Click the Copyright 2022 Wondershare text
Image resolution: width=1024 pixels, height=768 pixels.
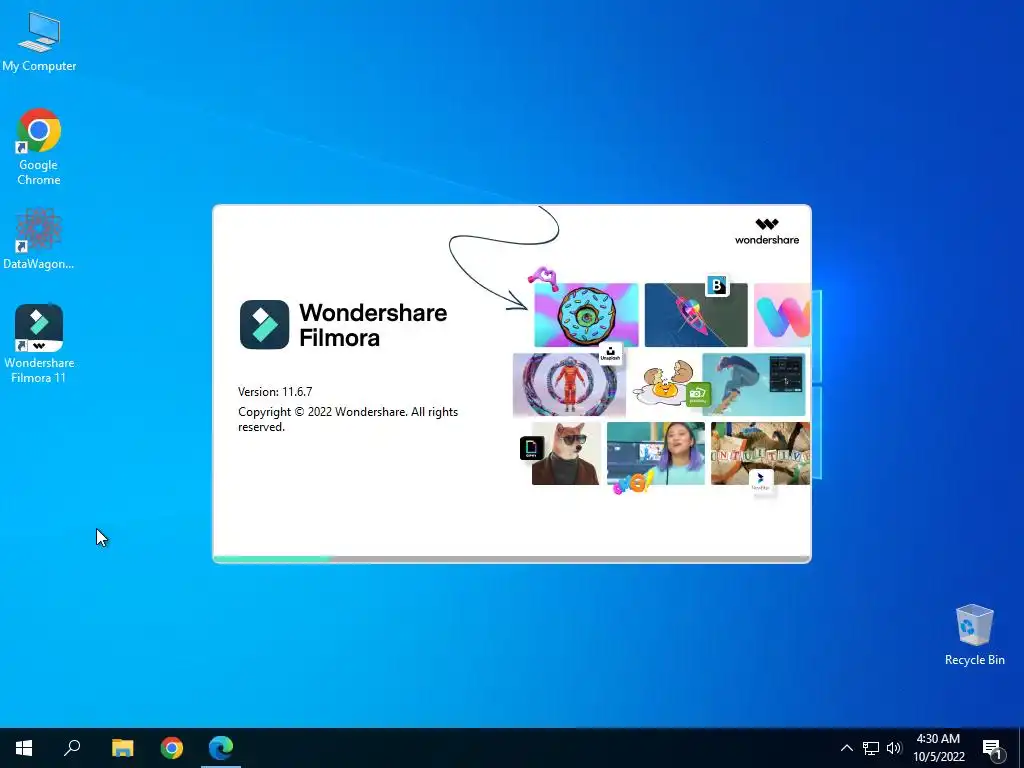(348, 419)
